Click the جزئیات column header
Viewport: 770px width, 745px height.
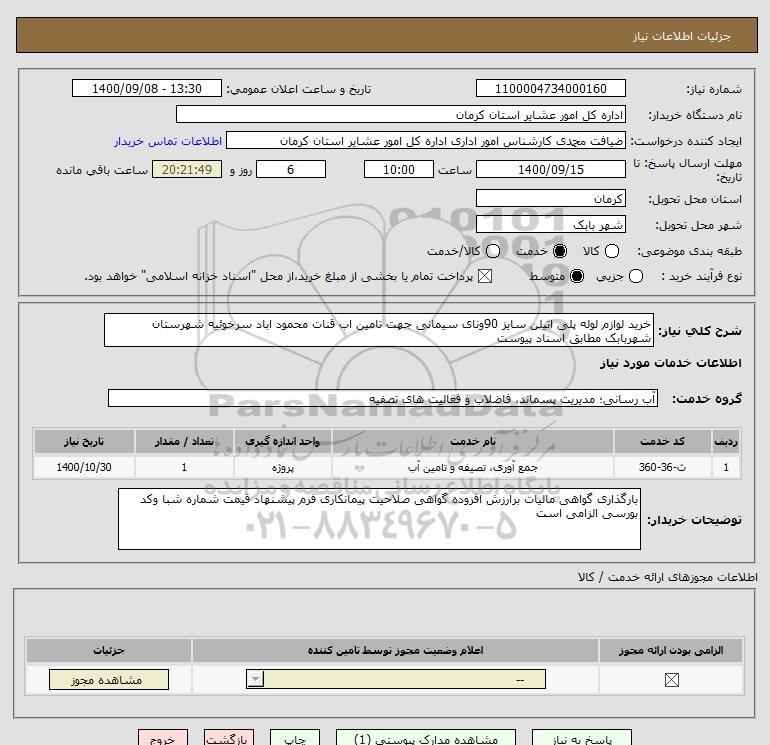pyautogui.click(x=109, y=650)
